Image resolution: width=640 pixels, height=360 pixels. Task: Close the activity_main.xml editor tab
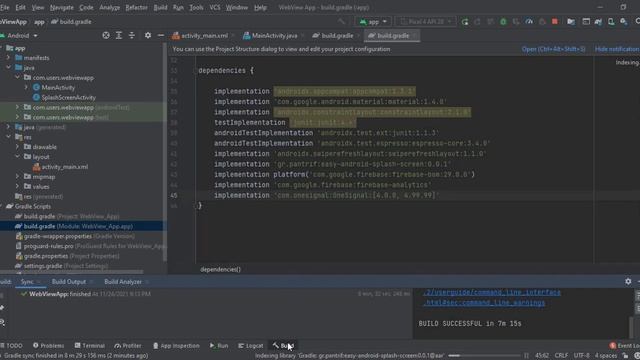click(x=233, y=36)
